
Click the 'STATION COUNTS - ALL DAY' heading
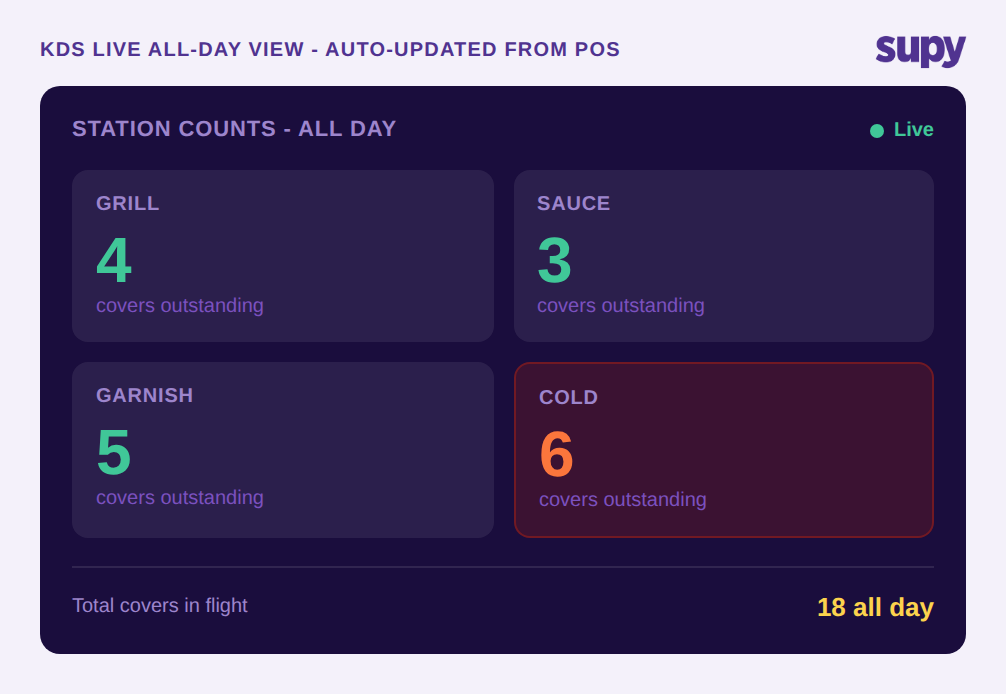point(234,129)
